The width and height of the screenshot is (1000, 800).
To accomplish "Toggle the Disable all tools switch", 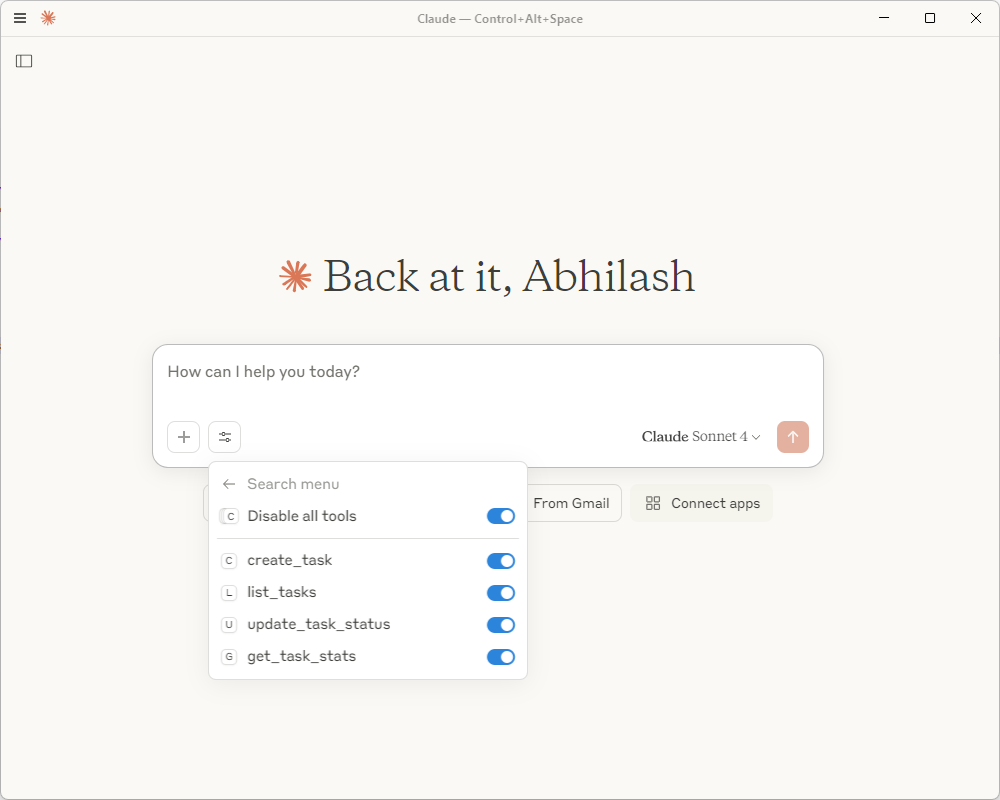I will coord(501,516).
